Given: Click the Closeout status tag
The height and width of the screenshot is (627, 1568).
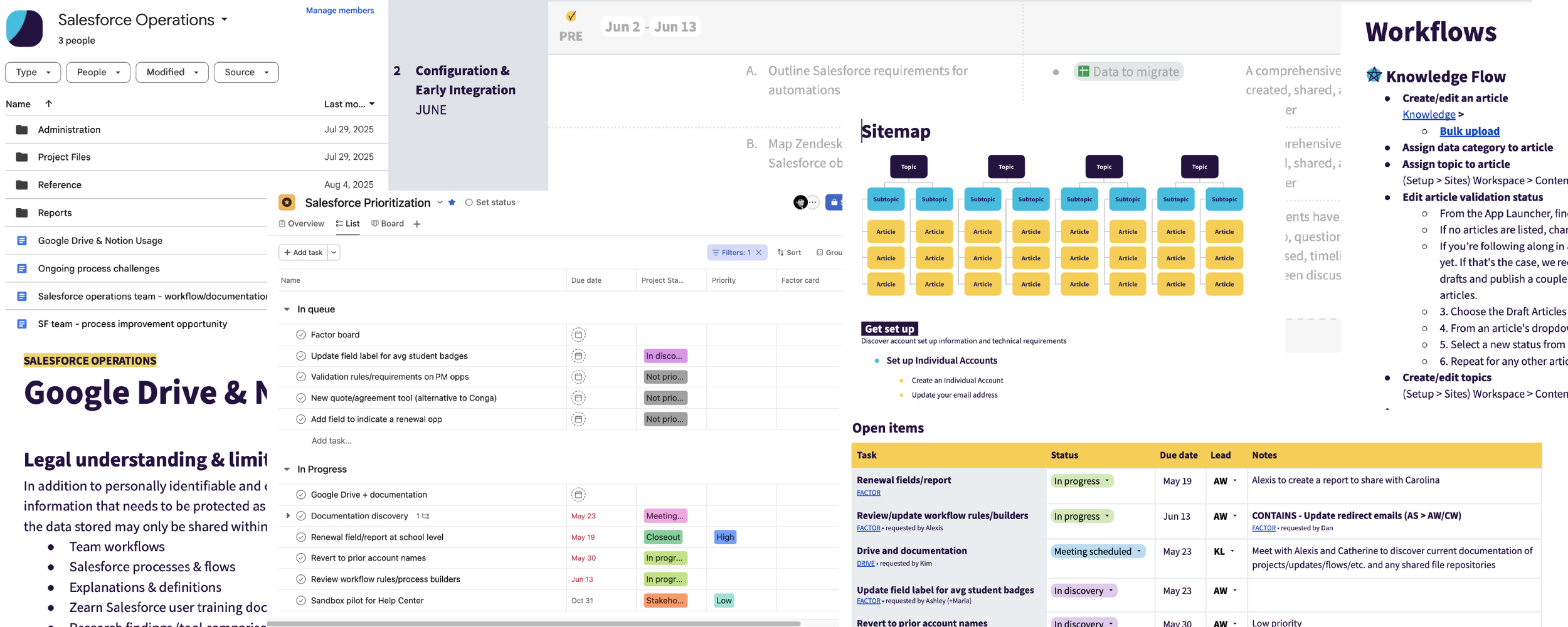Looking at the screenshot, I should coord(663,537).
